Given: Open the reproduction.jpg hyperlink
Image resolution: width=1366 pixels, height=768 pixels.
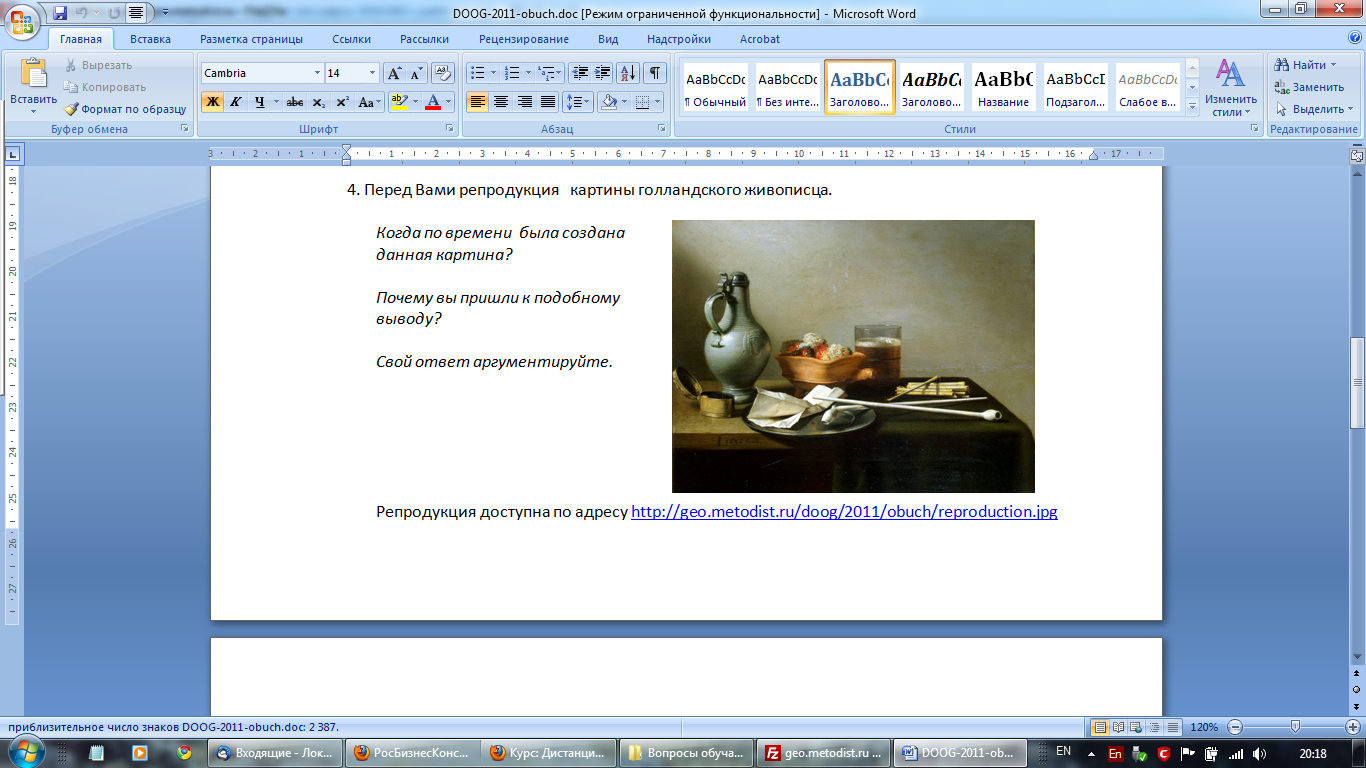Looking at the screenshot, I should tap(844, 511).
